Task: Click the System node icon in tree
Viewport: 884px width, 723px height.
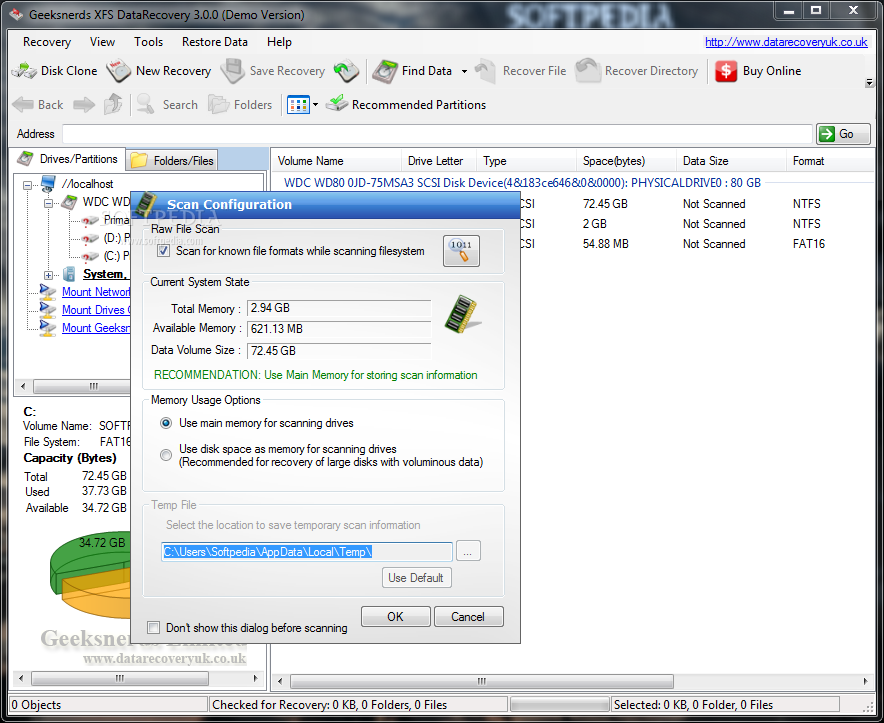Action: 69,274
